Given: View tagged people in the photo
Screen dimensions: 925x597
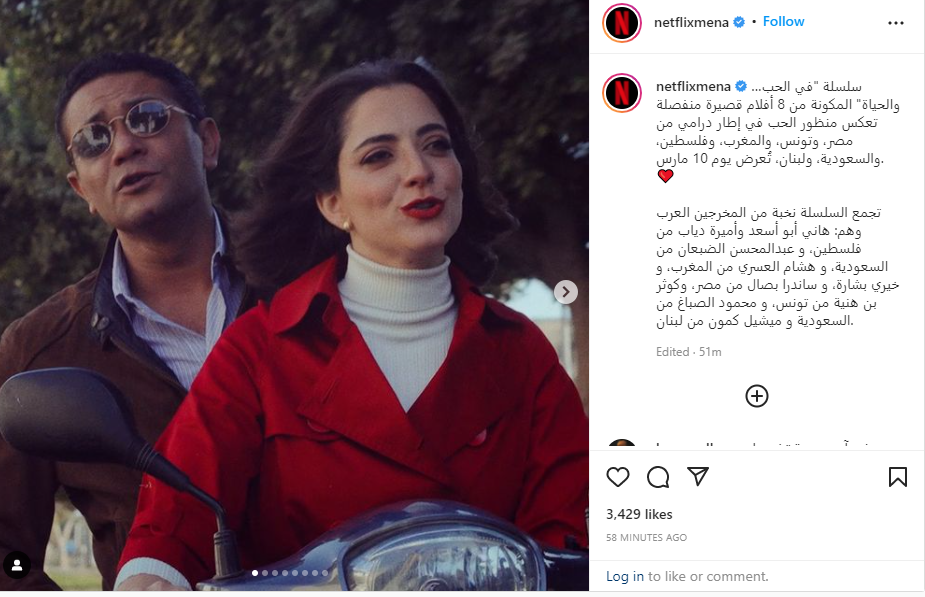Looking at the screenshot, I should [x=17, y=565].
